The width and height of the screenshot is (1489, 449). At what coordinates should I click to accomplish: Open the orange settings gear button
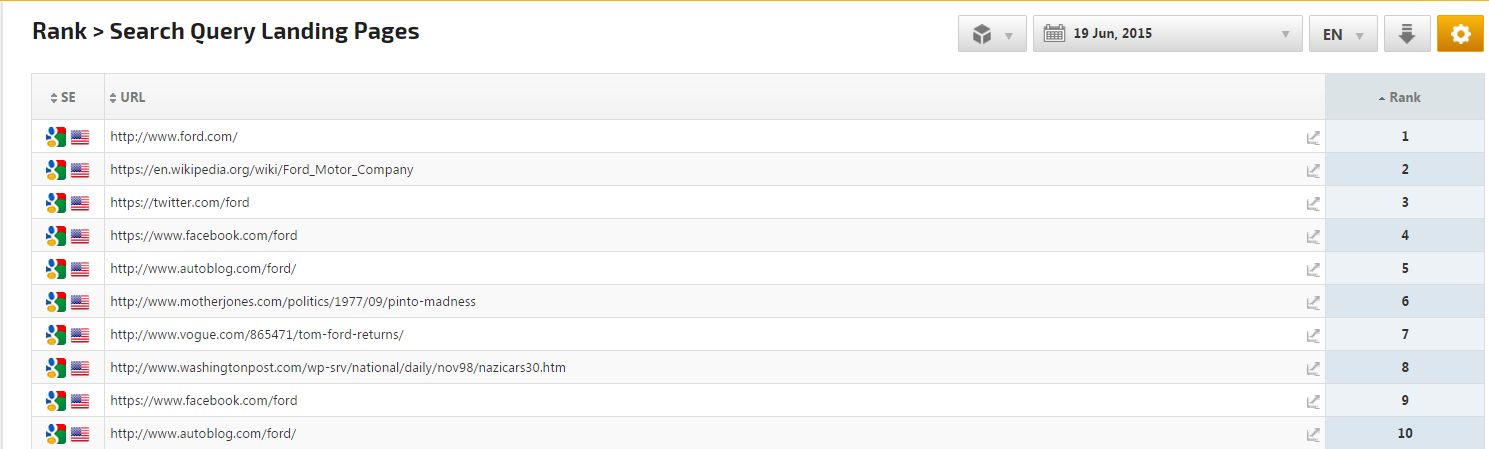pos(1460,34)
